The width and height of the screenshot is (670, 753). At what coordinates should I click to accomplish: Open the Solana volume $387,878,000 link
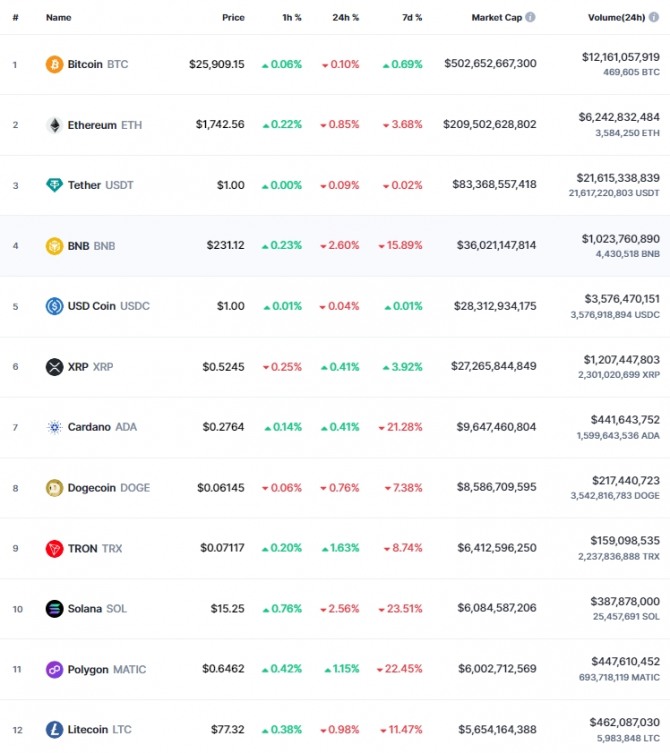(x=625, y=601)
